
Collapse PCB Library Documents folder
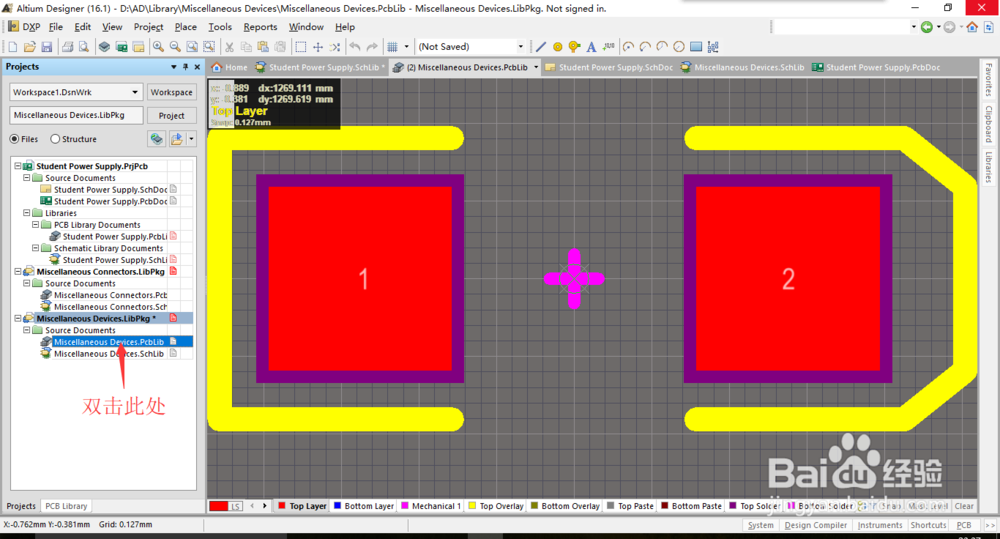point(36,225)
